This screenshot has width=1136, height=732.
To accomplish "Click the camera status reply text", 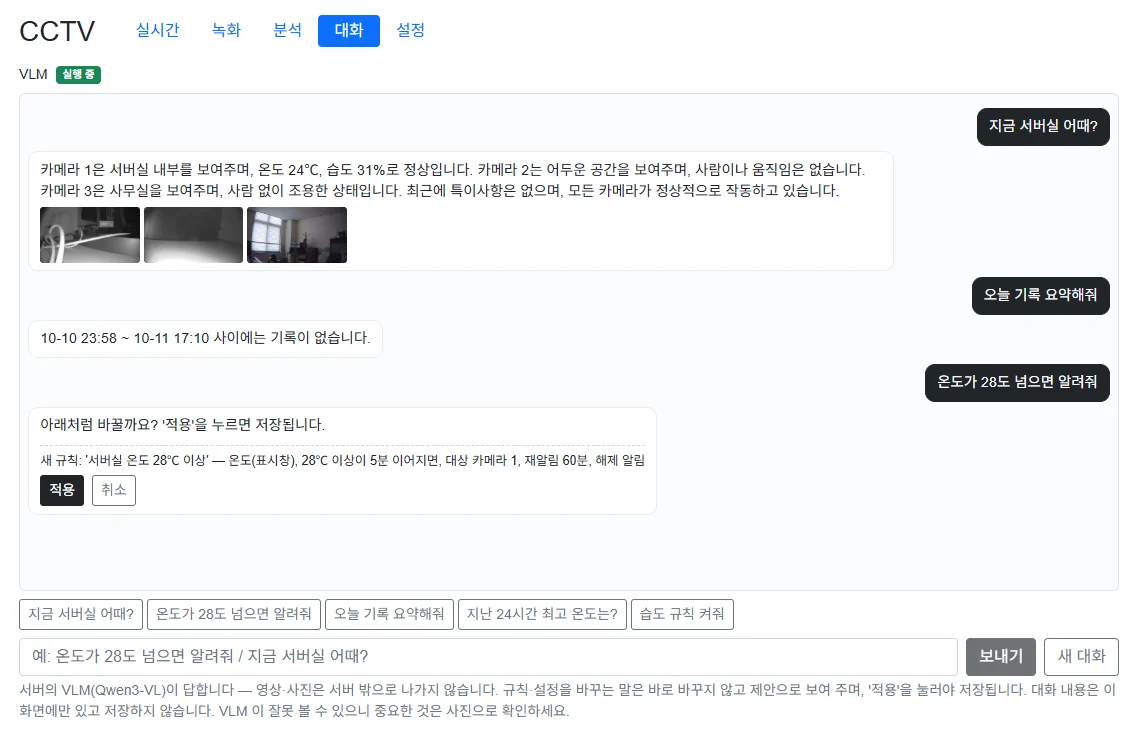I will point(453,180).
